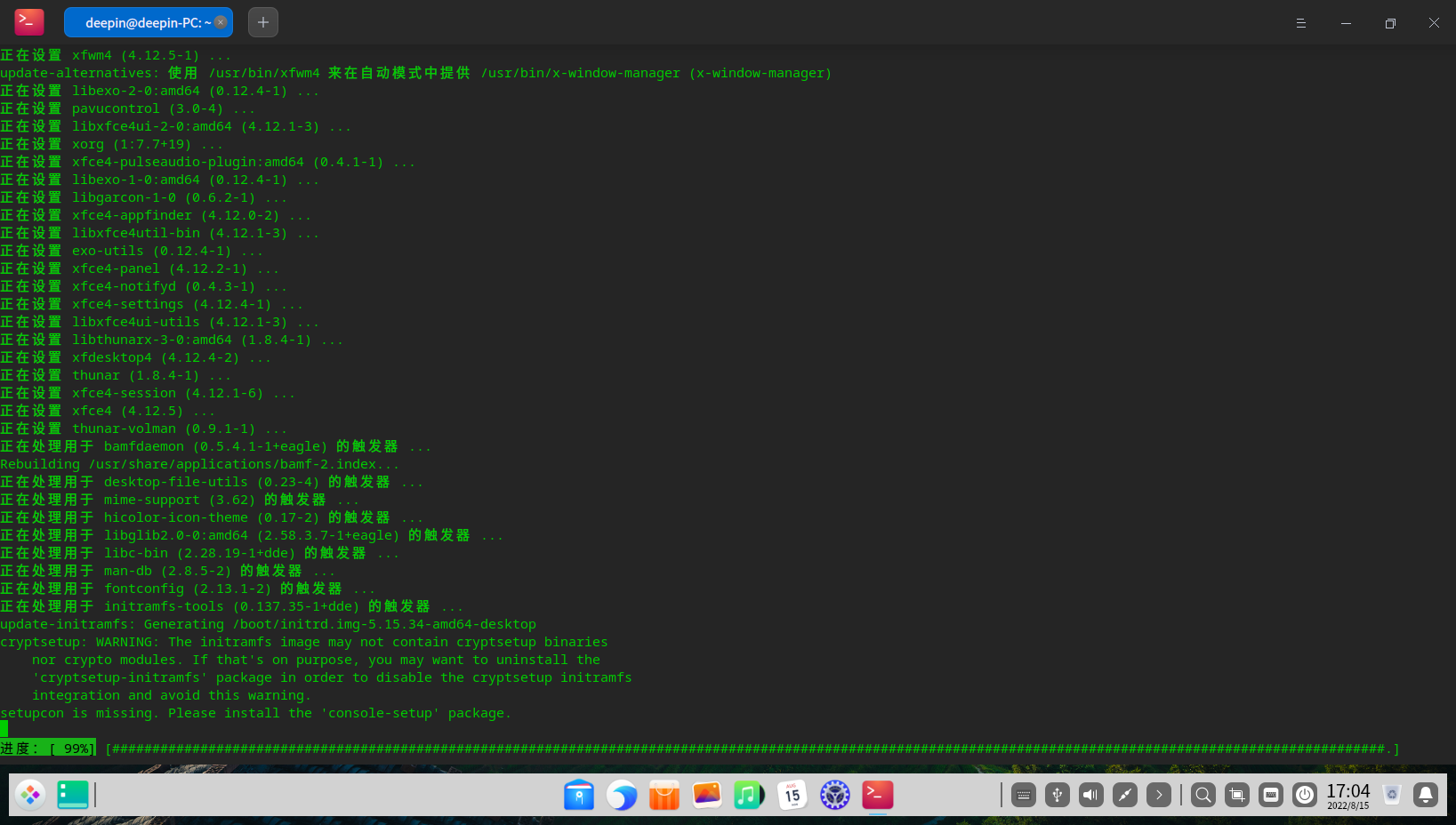This screenshot has width=1456, height=825.
Task: Click the terminal app icon in the title bar
Action: pos(29,22)
